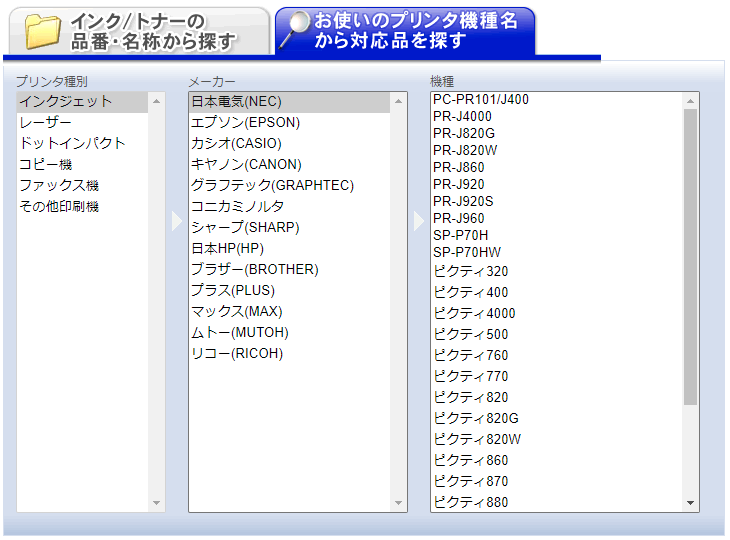Click the yellow folder icon
Viewport: 730px width, 540px height.
[42, 31]
